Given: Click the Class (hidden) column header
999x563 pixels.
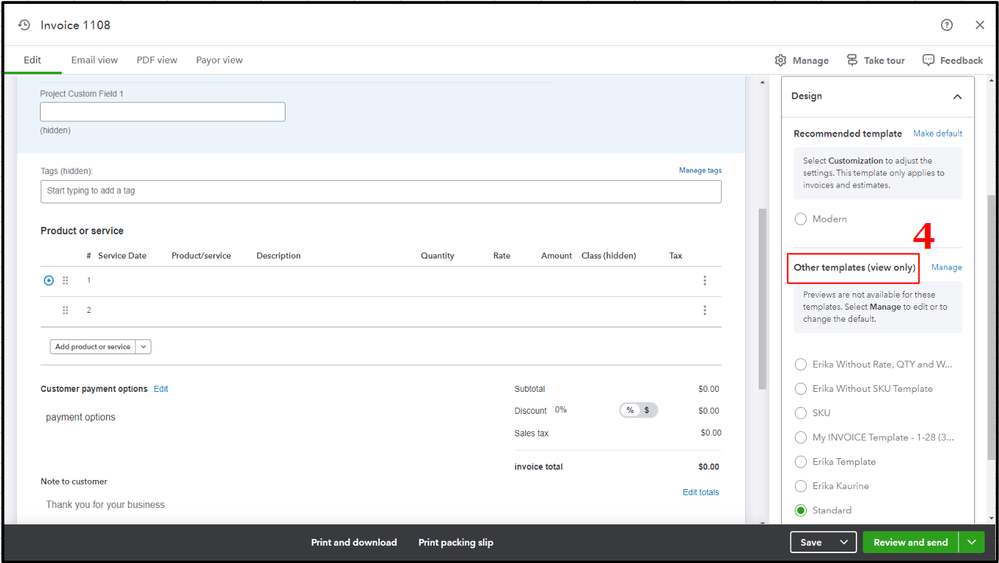Looking at the screenshot, I should click(608, 255).
